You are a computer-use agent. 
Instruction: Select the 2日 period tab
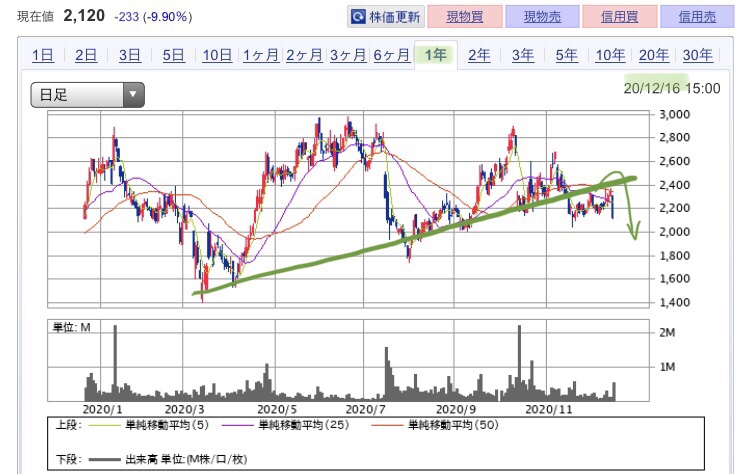click(x=86, y=56)
